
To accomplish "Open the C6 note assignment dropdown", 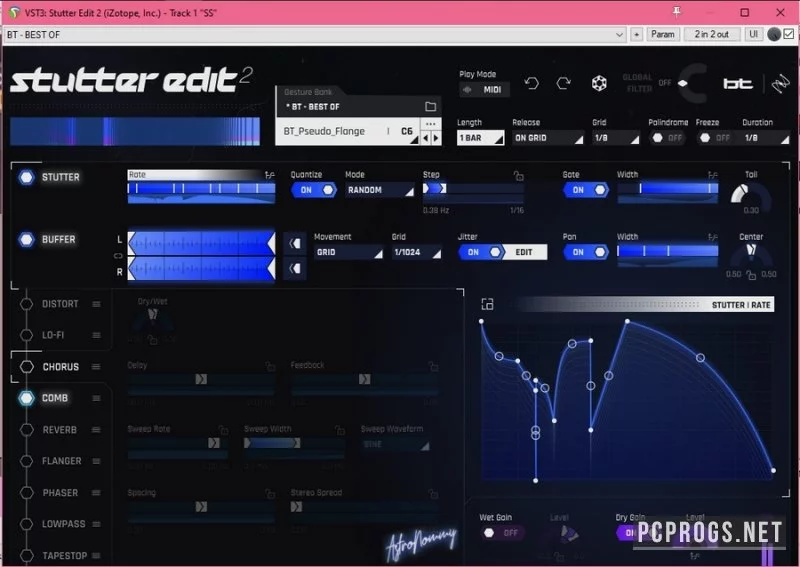I will point(409,132).
